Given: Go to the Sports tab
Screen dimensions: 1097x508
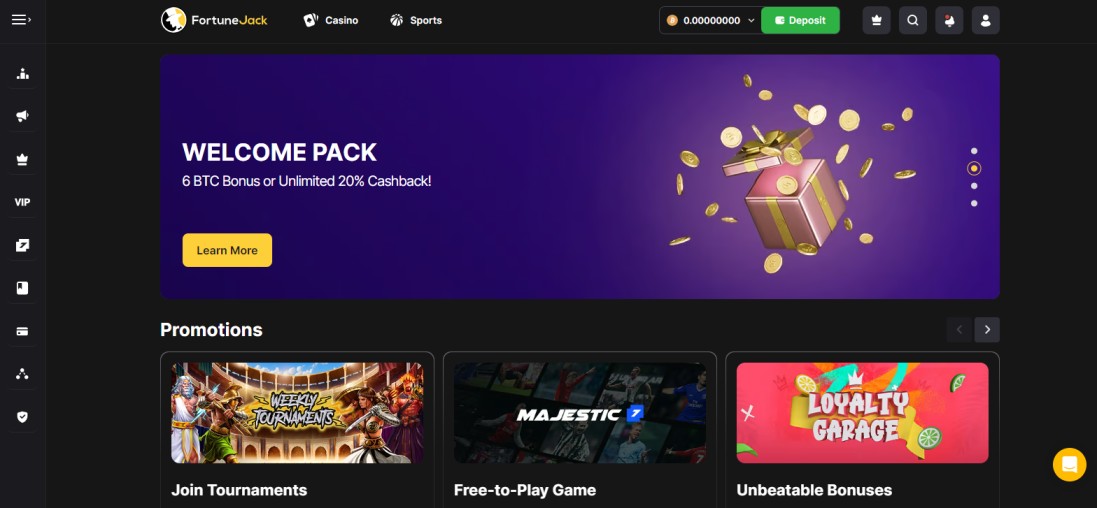Looking at the screenshot, I should [416, 20].
